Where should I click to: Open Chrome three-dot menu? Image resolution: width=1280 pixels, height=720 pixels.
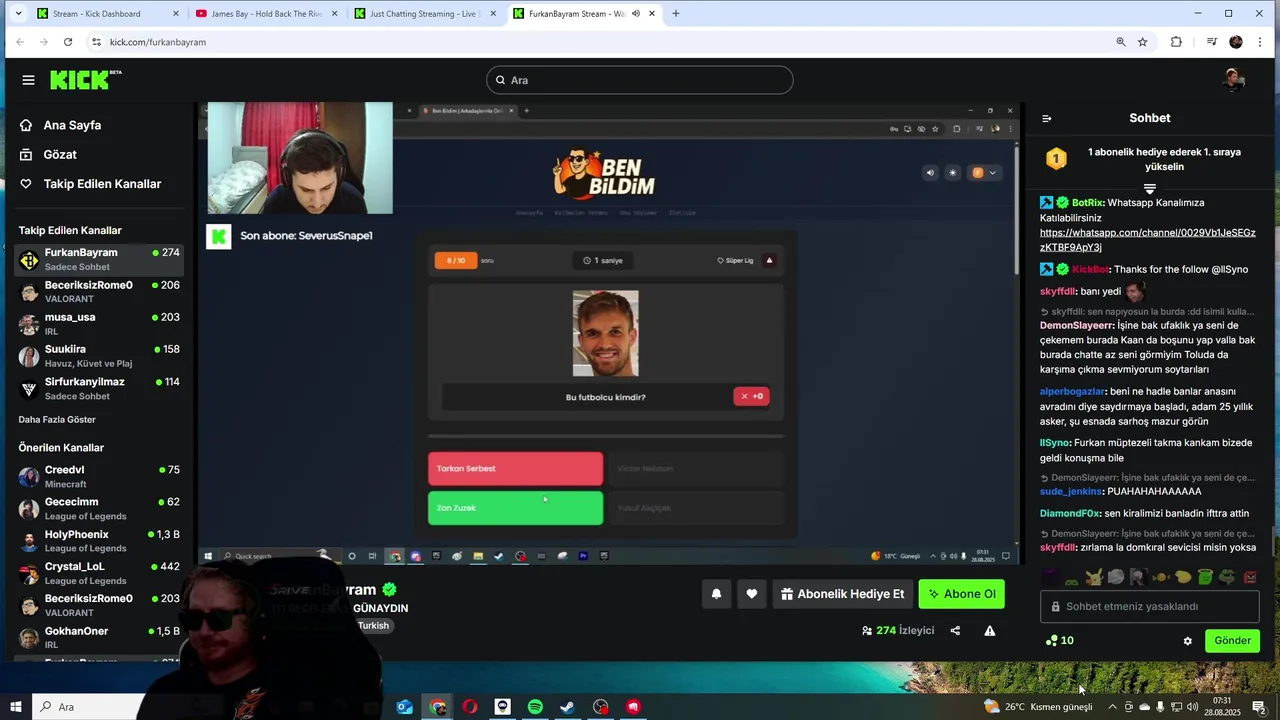pyautogui.click(x=1259, y=42)
